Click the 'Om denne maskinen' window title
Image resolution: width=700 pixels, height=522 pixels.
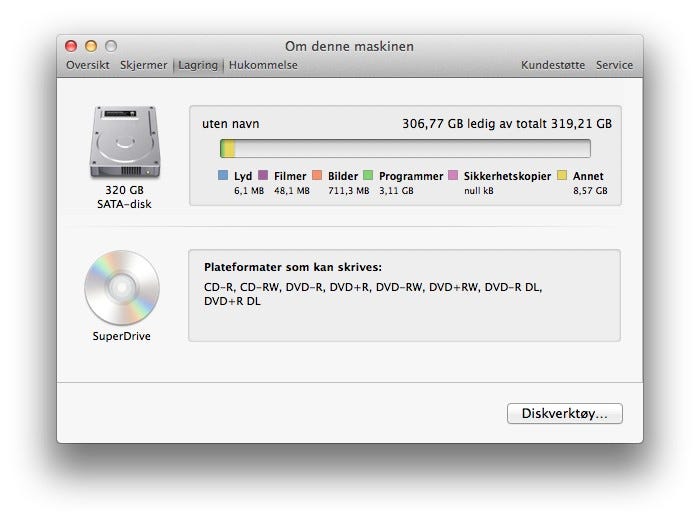coord(350,46)
